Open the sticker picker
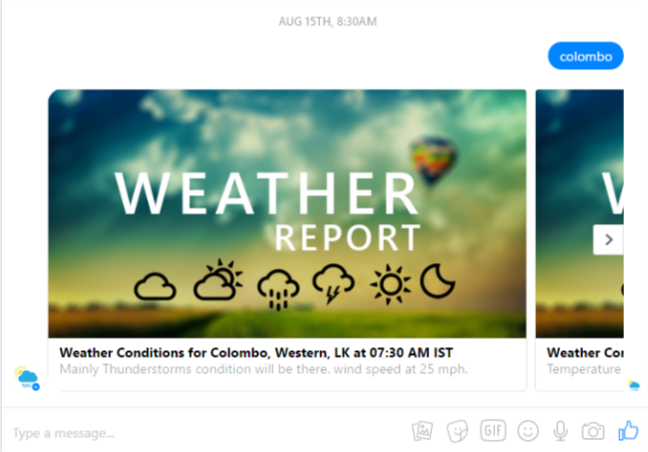 click(457, 431)
